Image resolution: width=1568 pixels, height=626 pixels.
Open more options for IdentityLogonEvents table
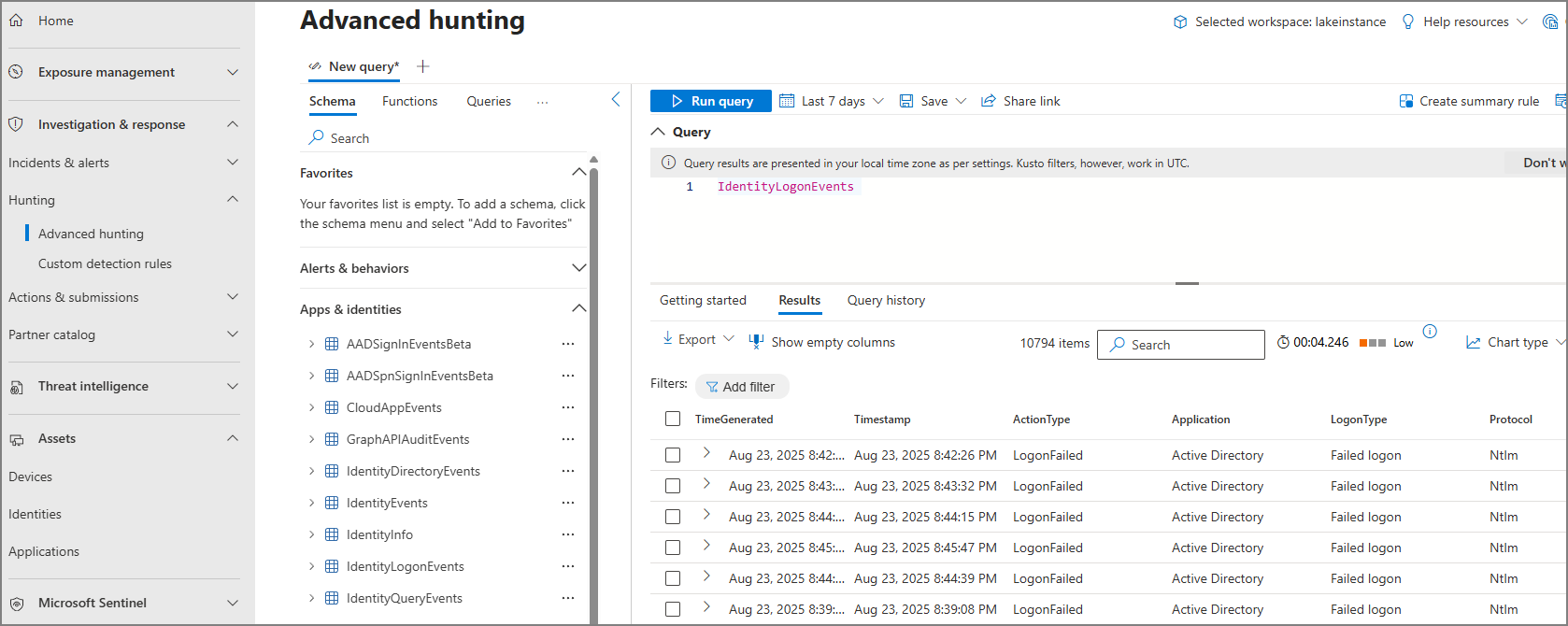pyautogui.click(x=568, y=566)
